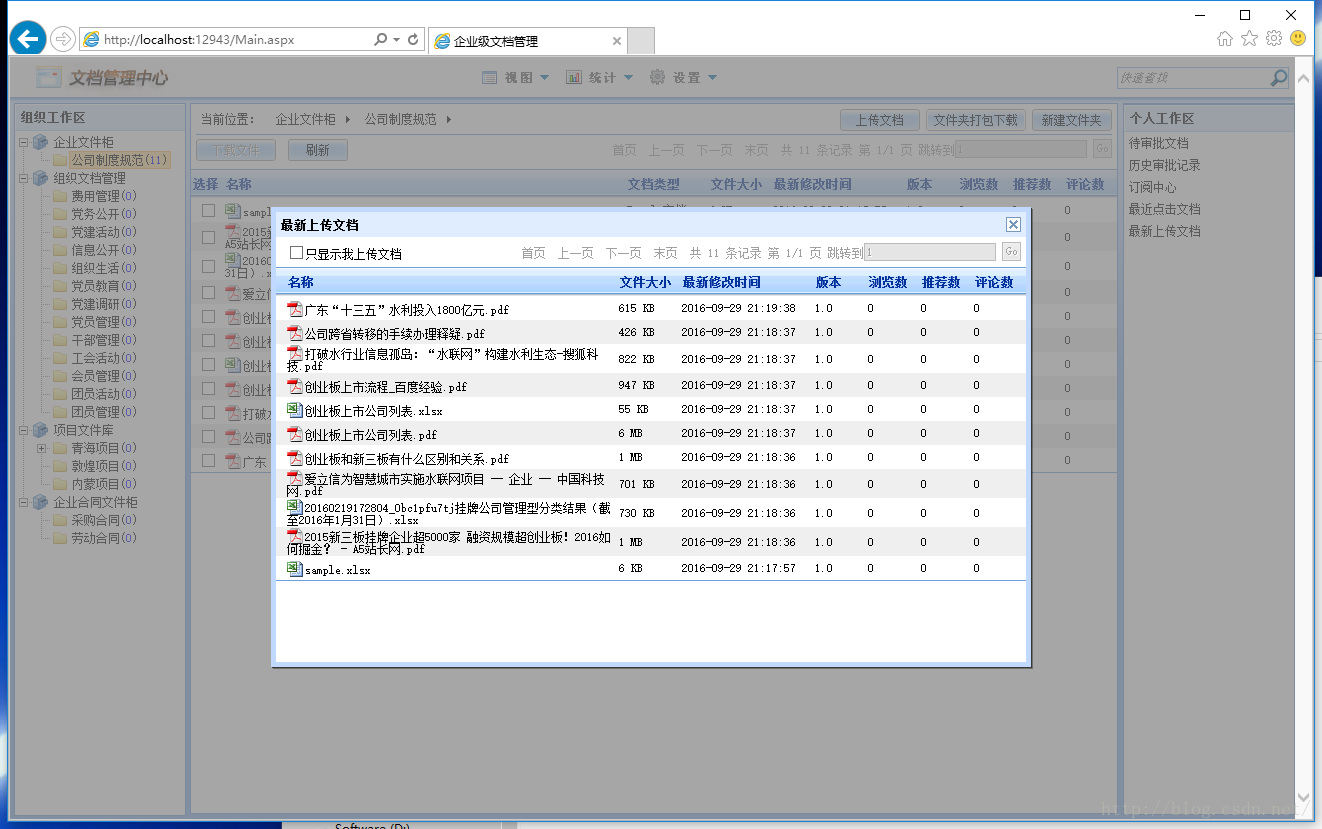Click the address bar search magnifier

380,40
